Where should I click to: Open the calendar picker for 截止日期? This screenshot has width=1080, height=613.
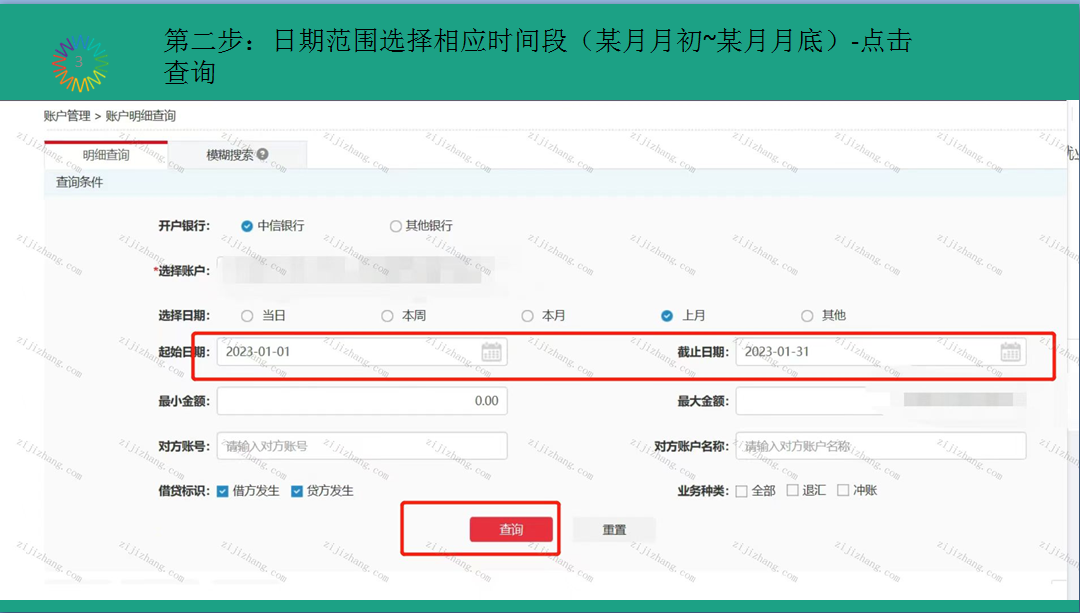(1010, 352)
